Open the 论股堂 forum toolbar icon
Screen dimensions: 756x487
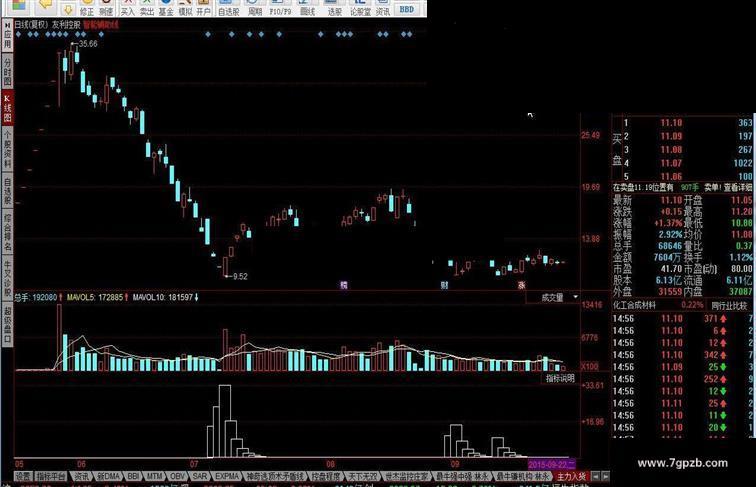(x=360, y=8)
